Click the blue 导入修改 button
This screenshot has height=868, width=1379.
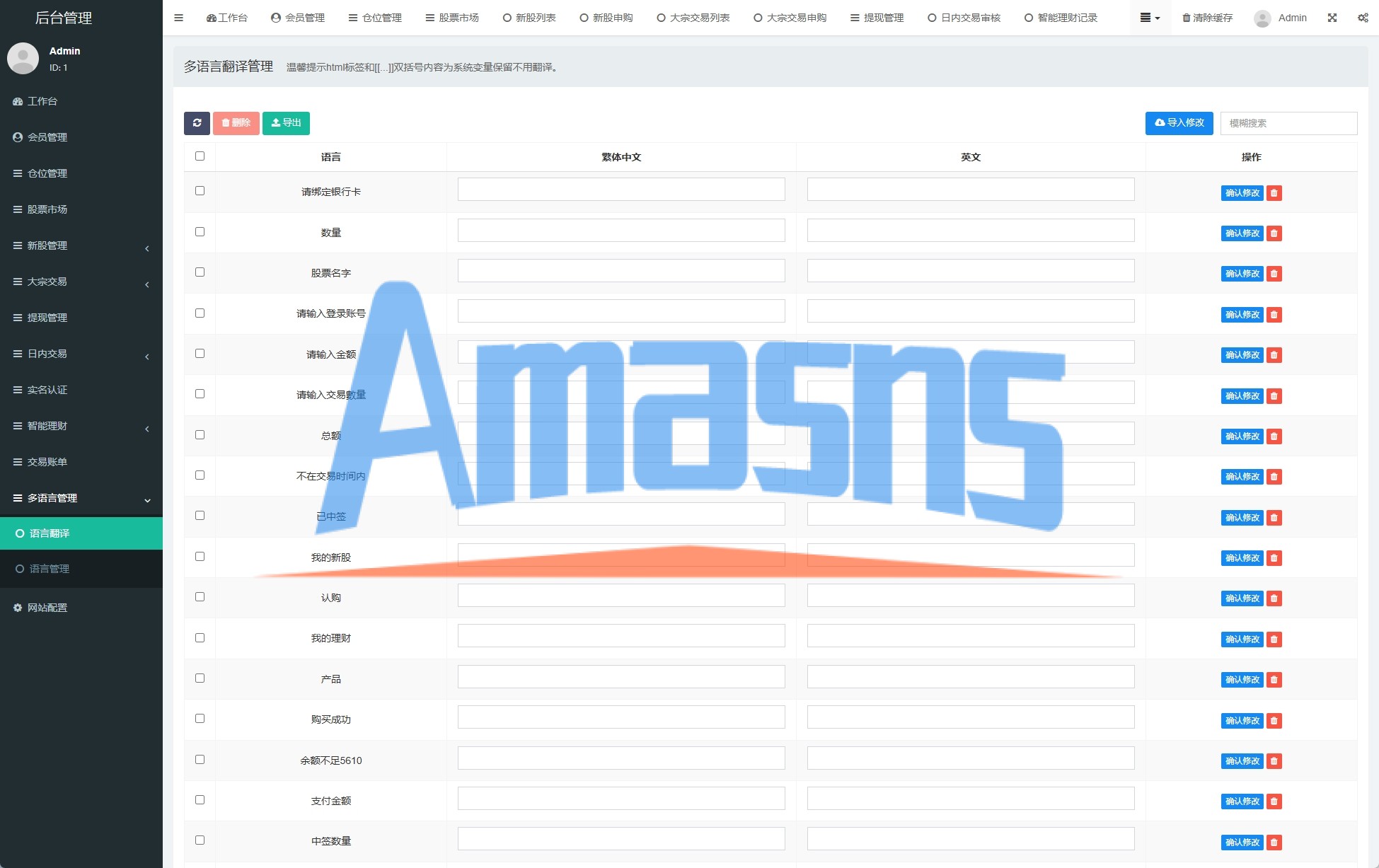1179,123
